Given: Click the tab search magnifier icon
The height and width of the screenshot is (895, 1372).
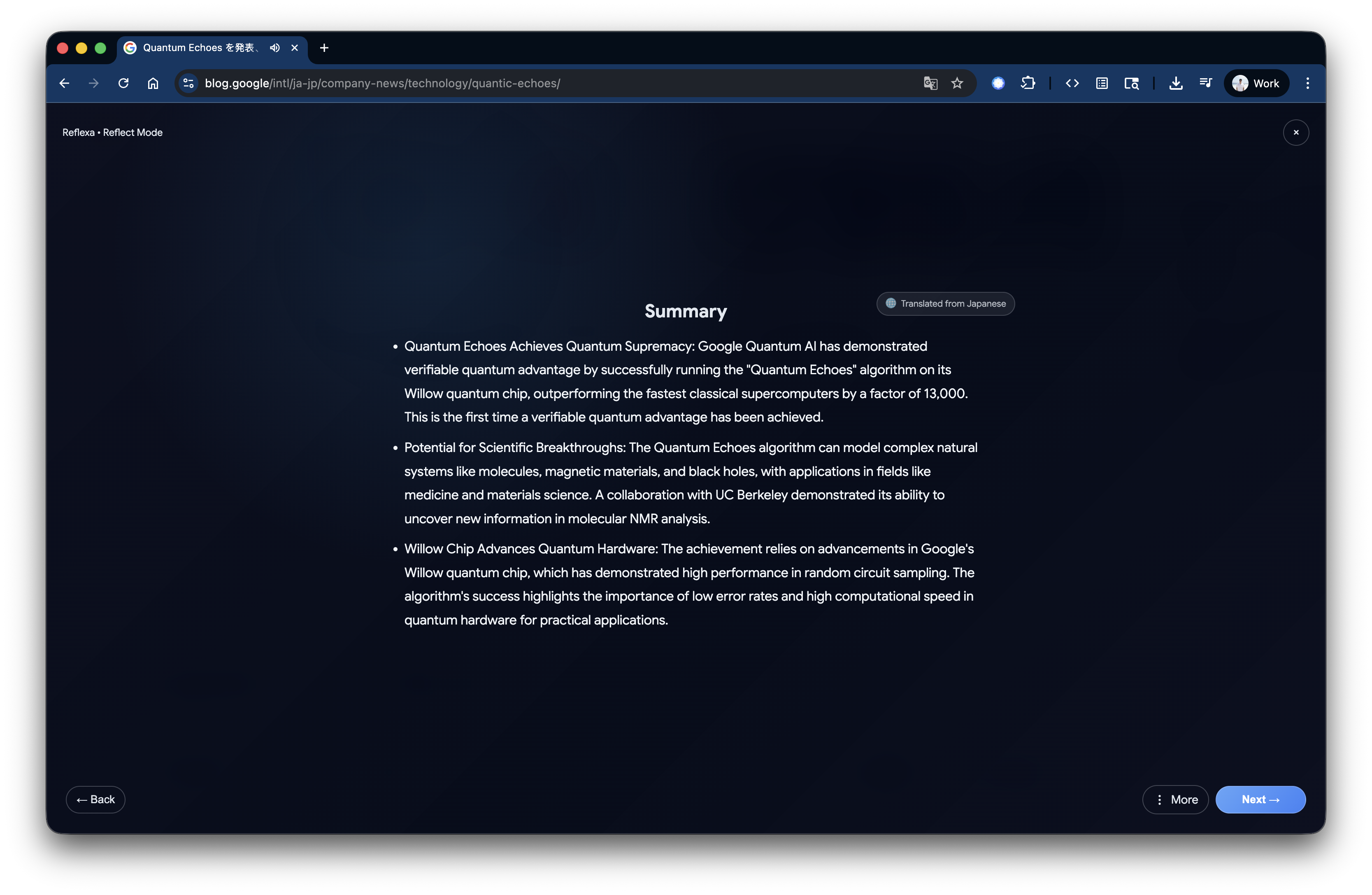Looking at the screenshot, I should click(x=1131, y=83).
